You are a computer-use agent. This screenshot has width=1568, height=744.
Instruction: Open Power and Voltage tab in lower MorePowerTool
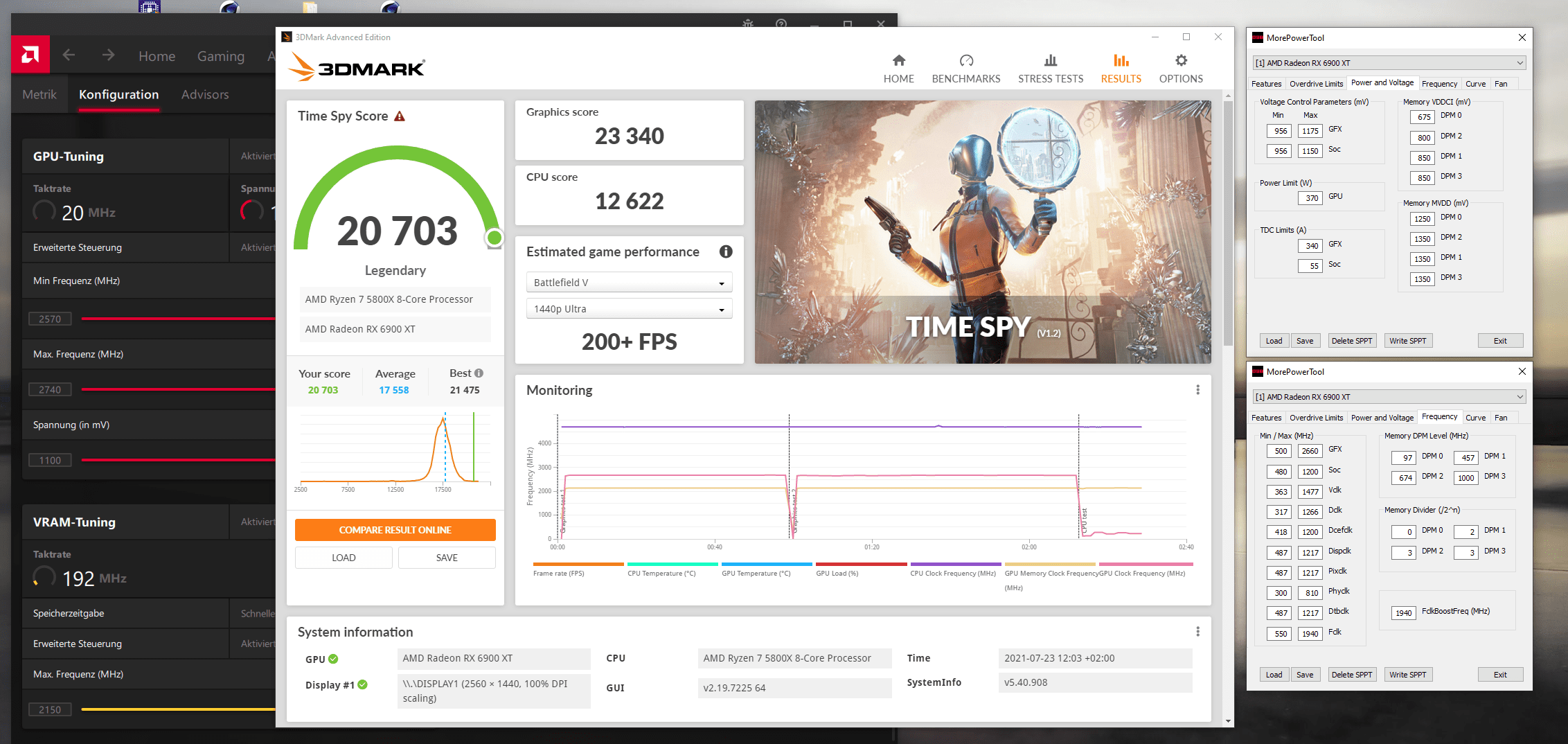[1382, 418]
